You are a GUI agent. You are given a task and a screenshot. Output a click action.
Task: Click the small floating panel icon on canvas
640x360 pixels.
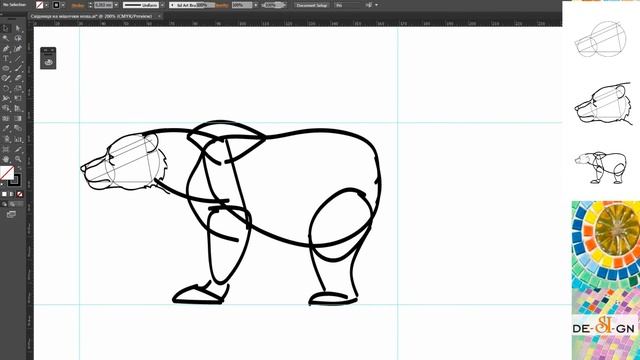click(48, 62)
